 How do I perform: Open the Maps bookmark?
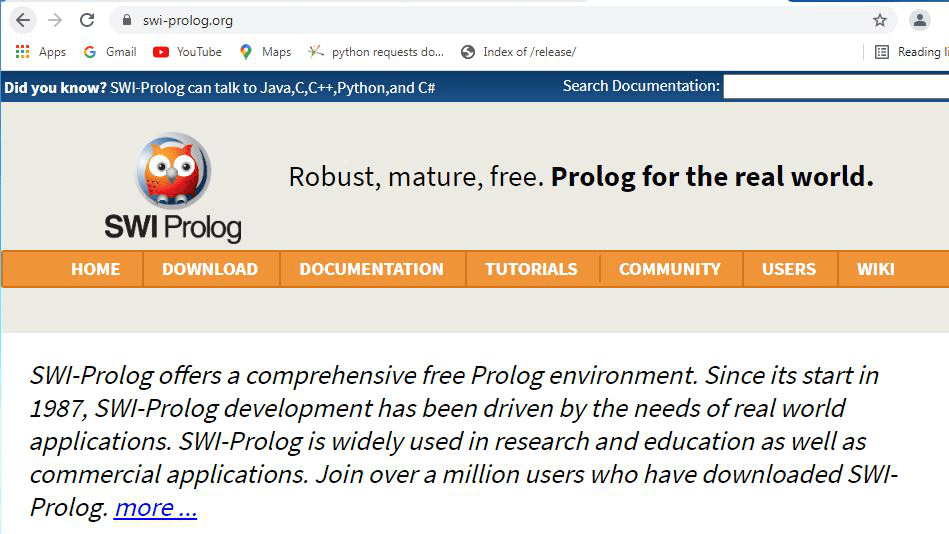[265, 52]
